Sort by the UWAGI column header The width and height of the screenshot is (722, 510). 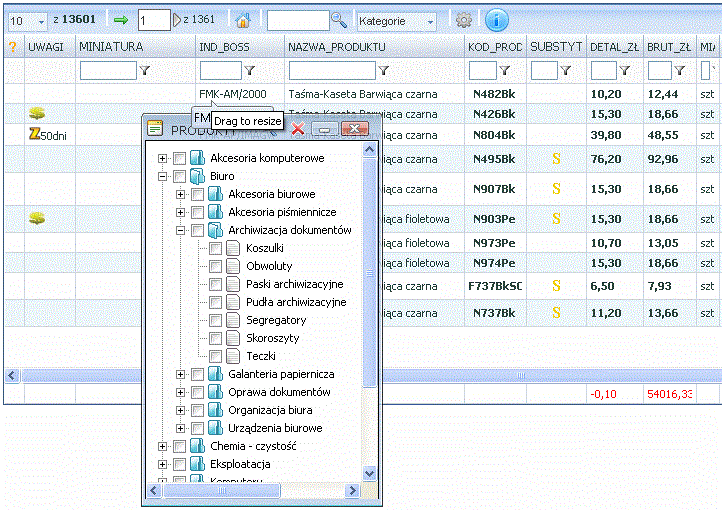[46, 46]
